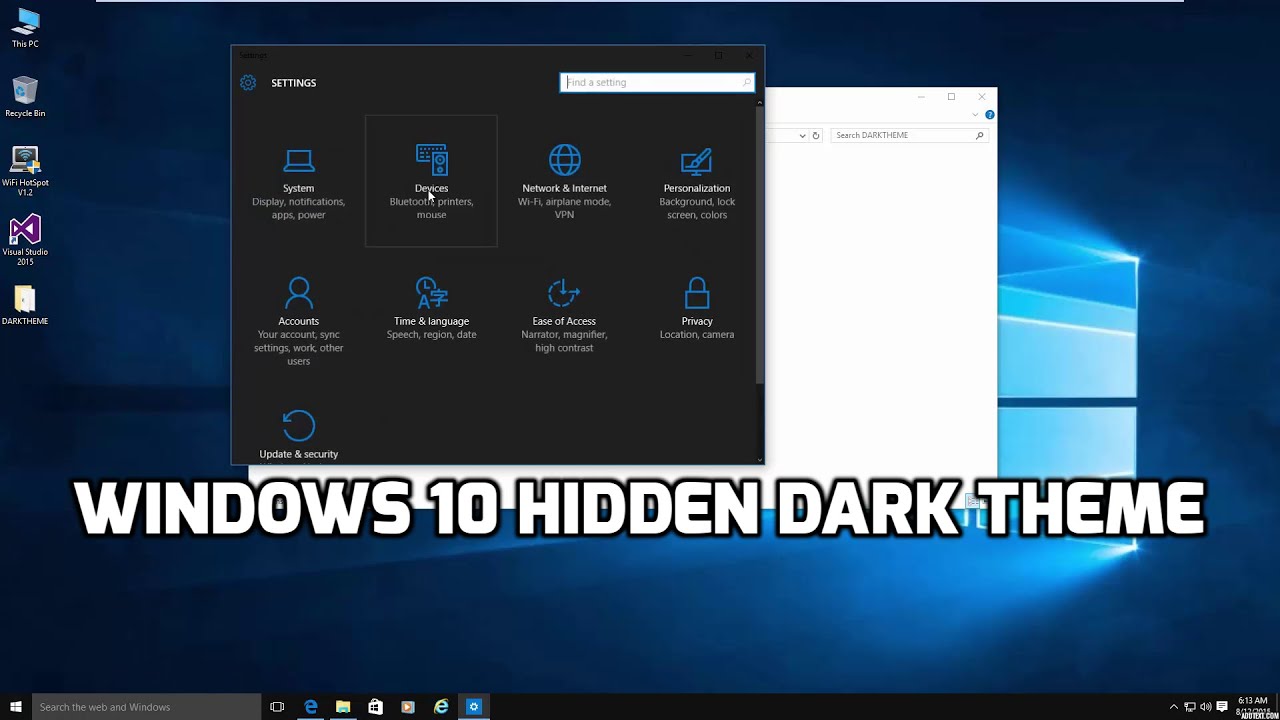The height and width of the screenshot is (720, 1280).
Task: Click the taskbar clock showing 6:13 AM
Action: click(1253, 705)
